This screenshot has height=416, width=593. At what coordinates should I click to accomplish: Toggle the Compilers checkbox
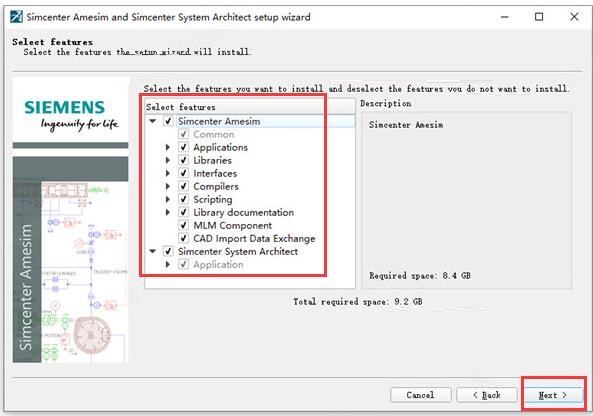(x=183, y=186)
